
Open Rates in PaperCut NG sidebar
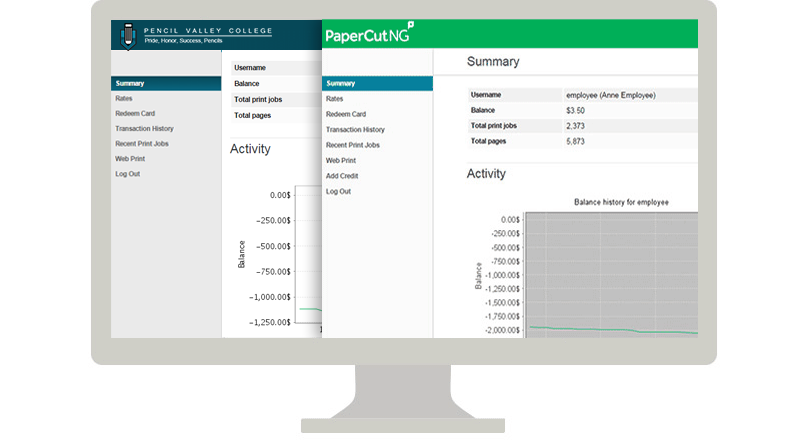tap(334, 99)
